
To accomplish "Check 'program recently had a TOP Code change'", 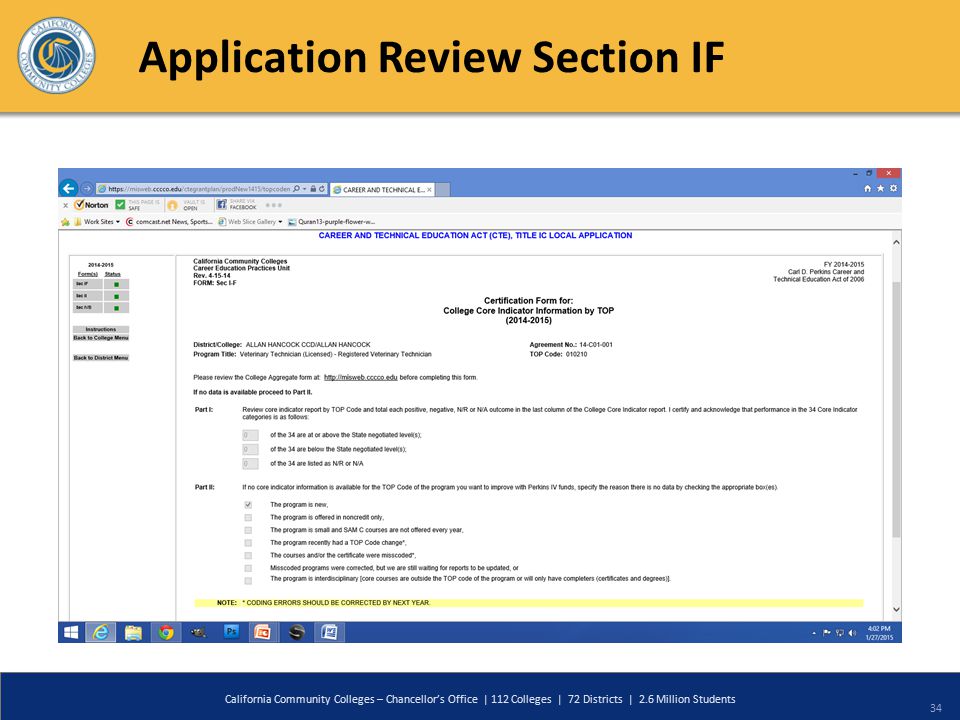I will click(248, 543).
